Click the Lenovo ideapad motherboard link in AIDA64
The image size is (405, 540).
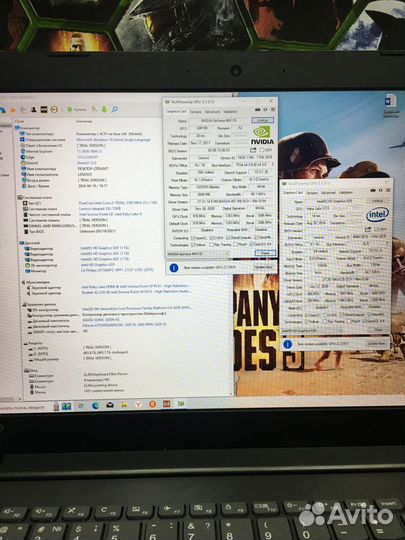(99, 209)
